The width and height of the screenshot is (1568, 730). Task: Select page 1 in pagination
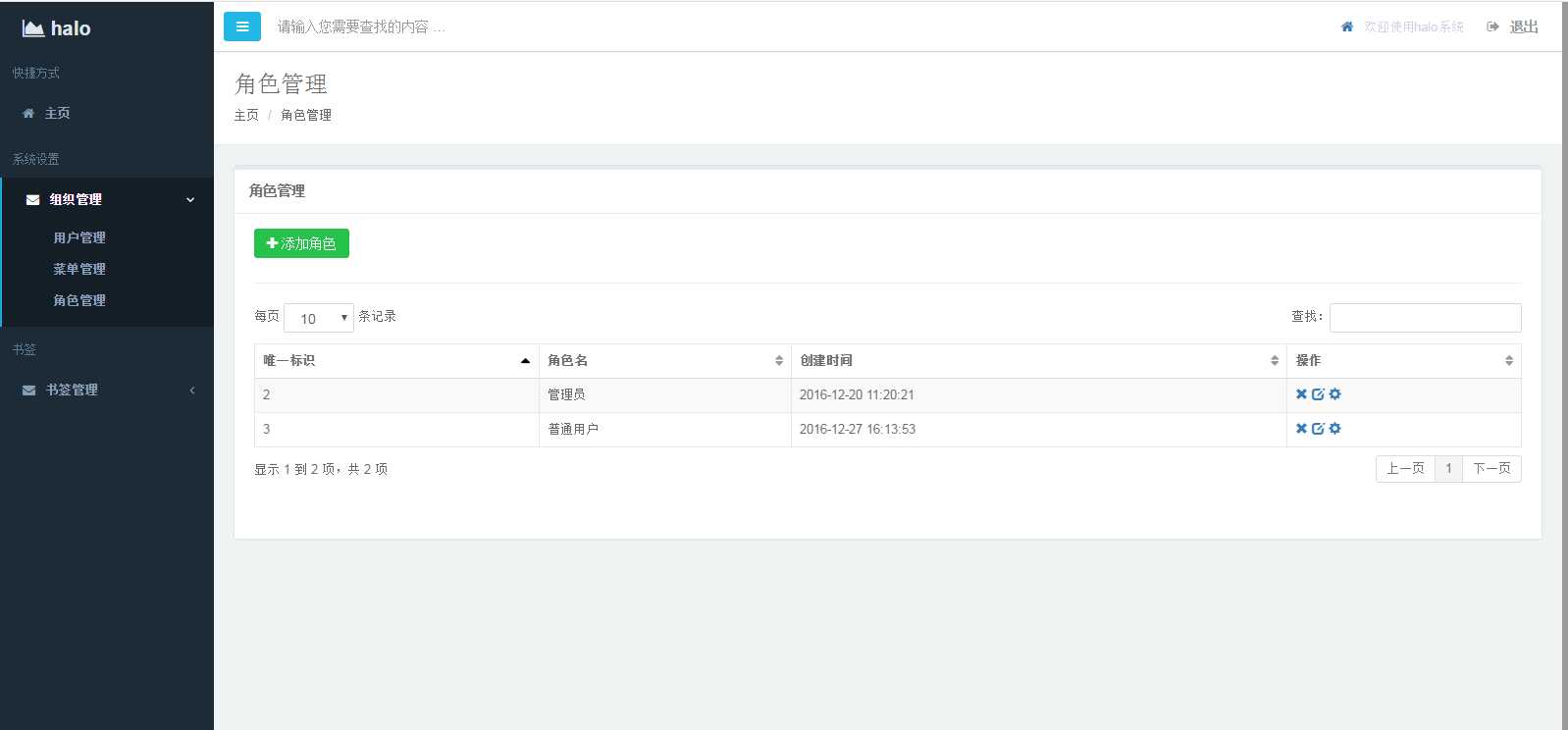(1448, 469)
